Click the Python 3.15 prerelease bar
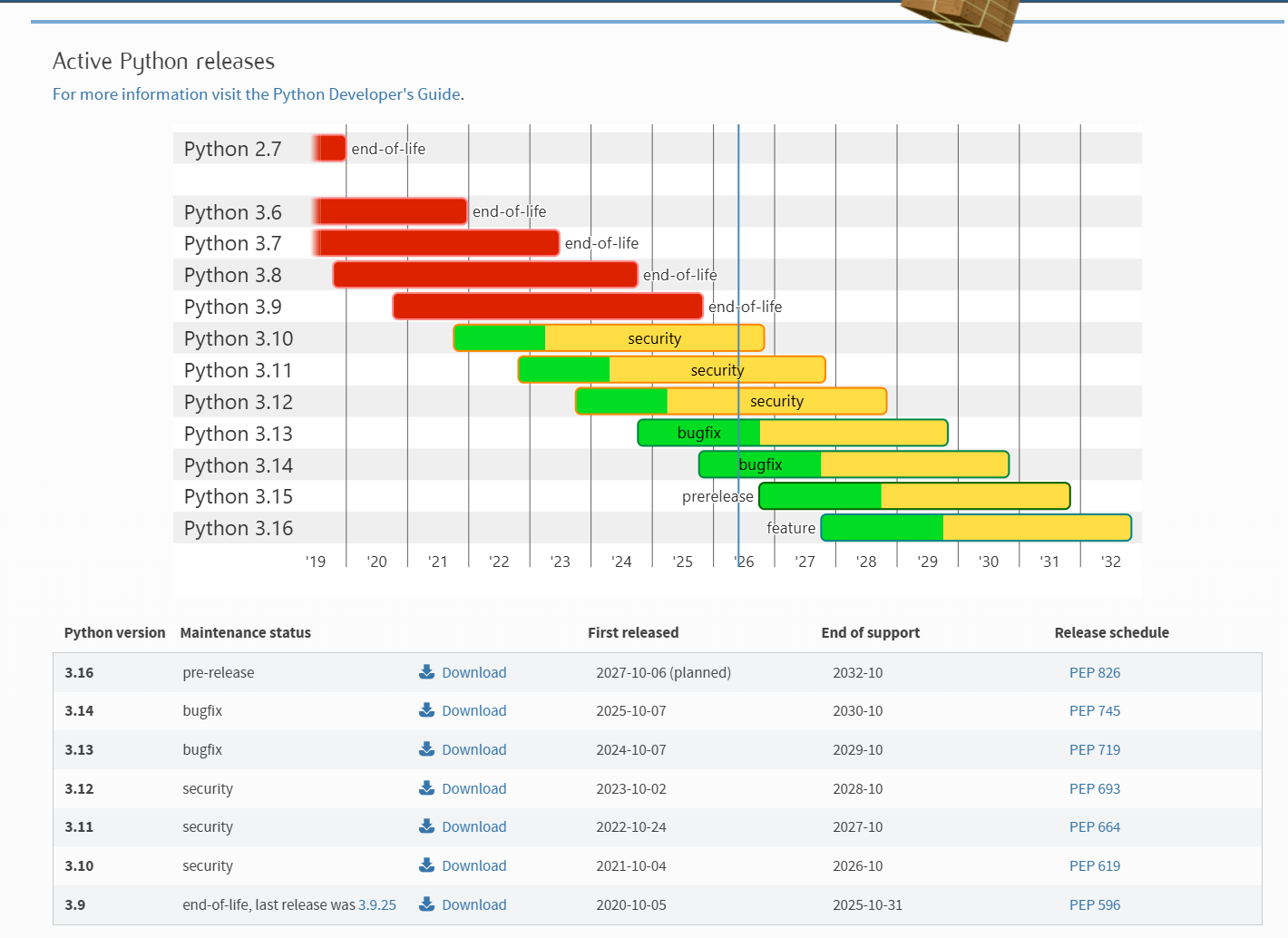This screenshot has height=938, width=1288. [x=914, y=496]
